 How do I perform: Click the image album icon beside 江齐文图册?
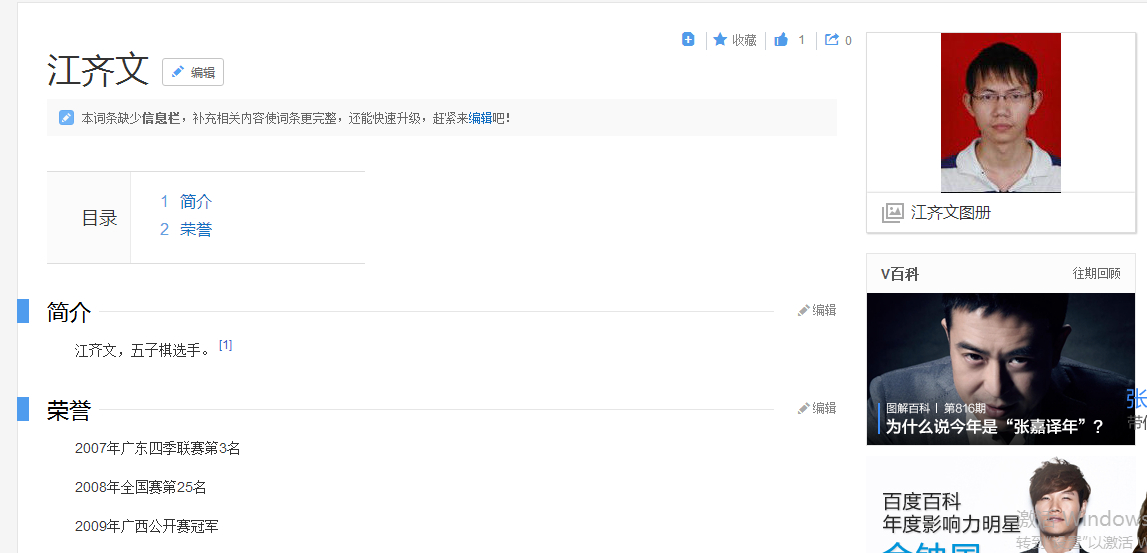pos(892,213)
